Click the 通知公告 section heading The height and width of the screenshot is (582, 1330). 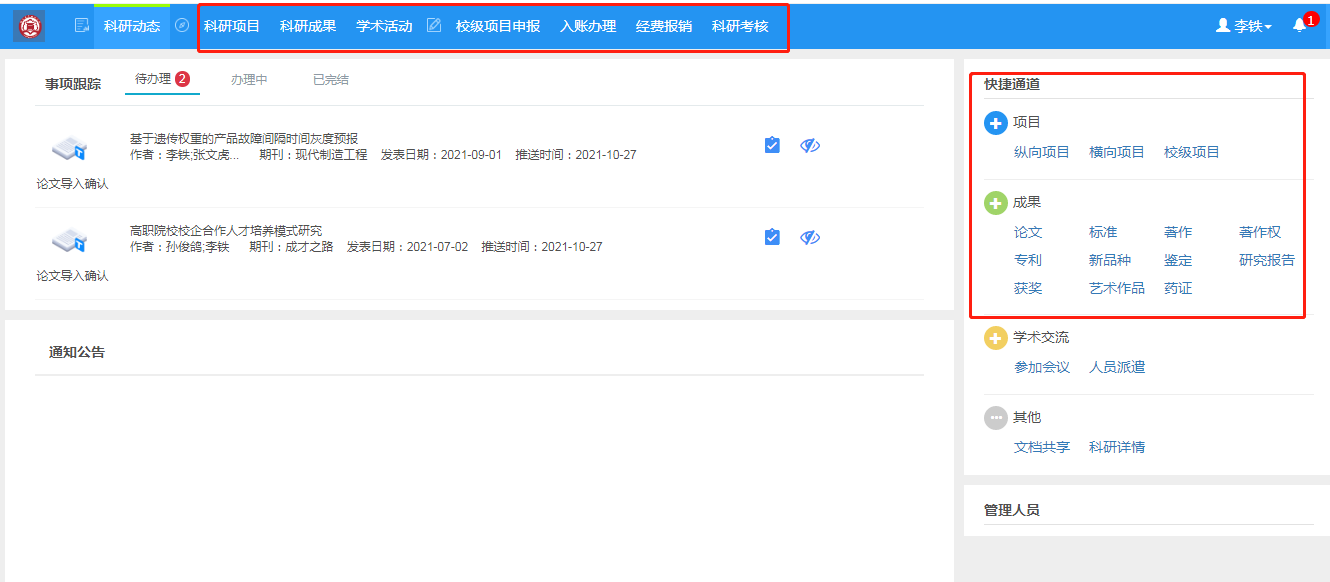(77, 352)
